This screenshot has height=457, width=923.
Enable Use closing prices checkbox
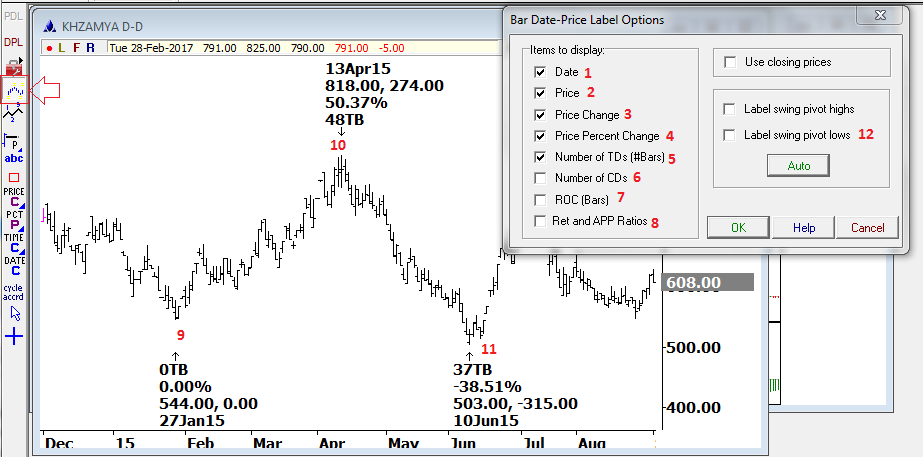731,62
